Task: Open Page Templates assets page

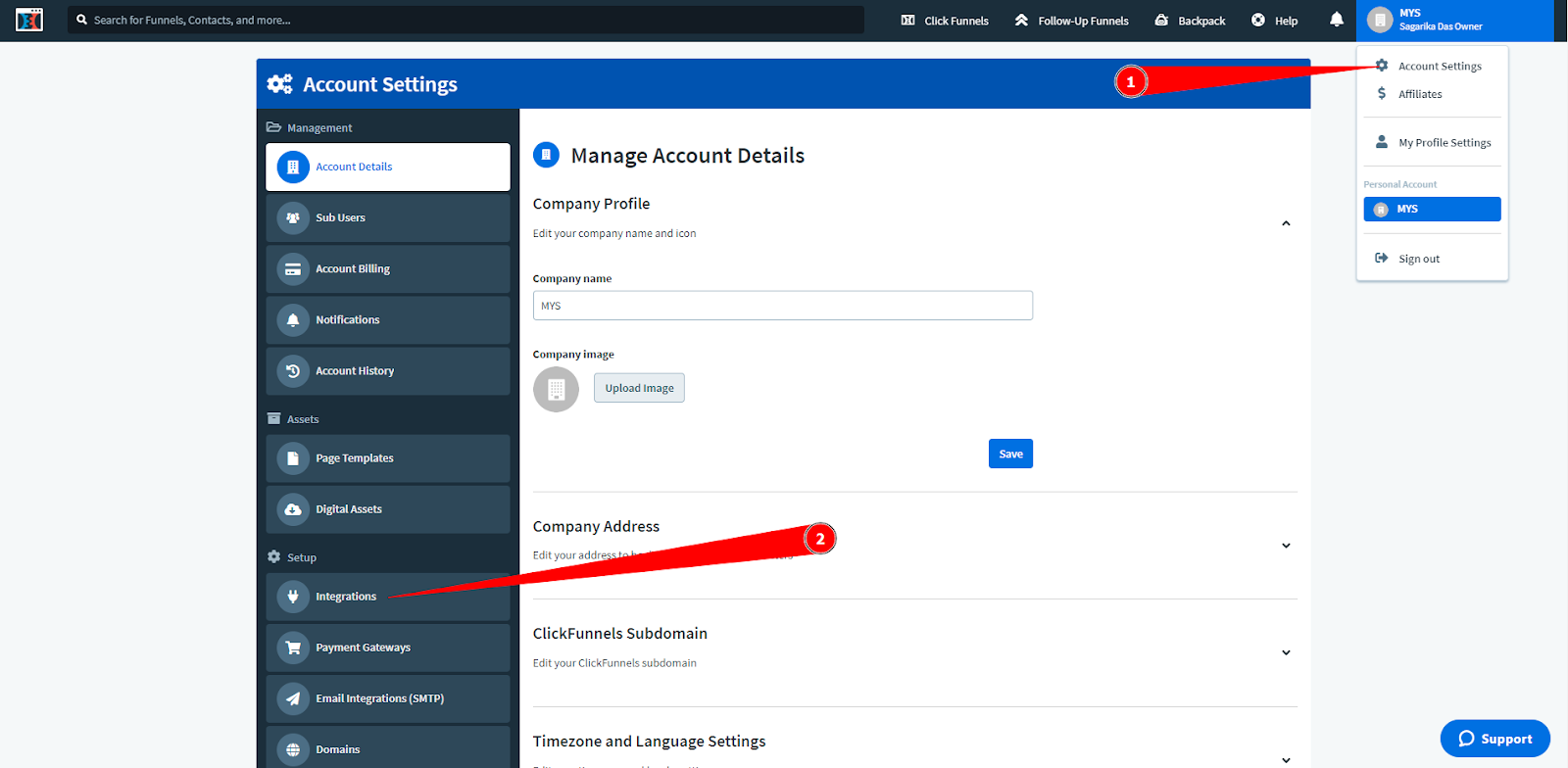Action: [x=388, y=458]
